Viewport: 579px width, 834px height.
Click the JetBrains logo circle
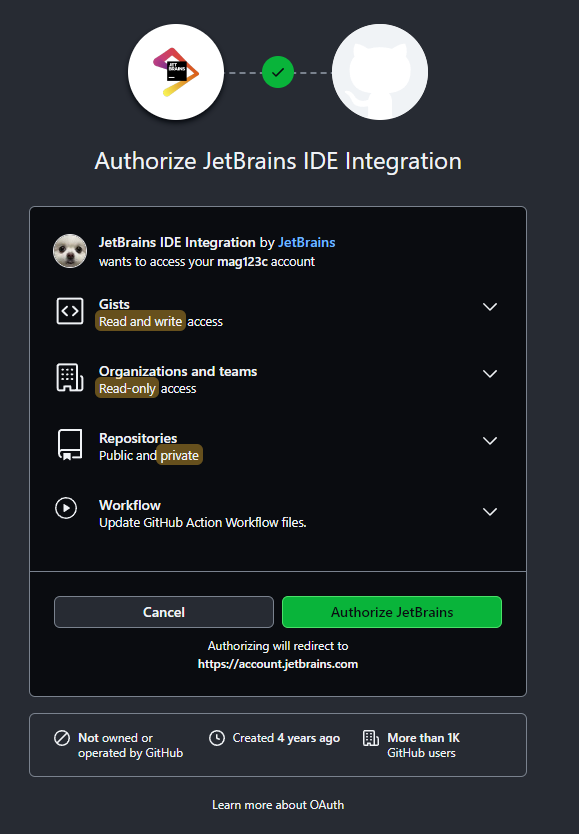point(176,72)
